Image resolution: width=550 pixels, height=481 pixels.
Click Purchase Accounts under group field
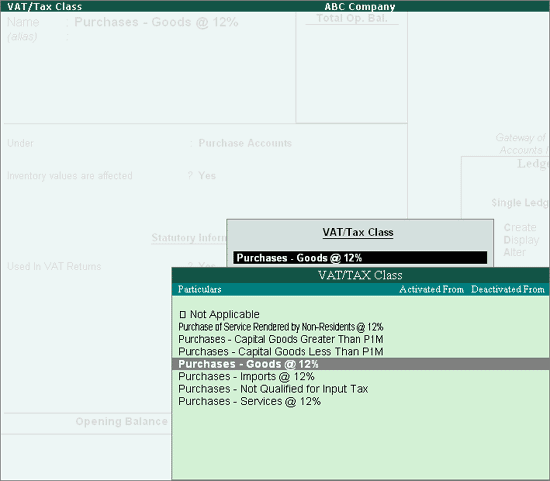(245, 143)
